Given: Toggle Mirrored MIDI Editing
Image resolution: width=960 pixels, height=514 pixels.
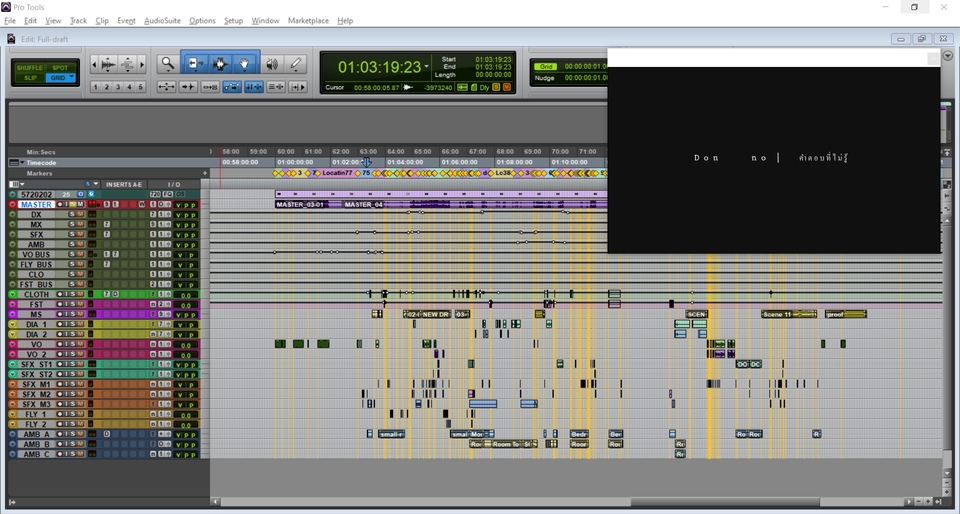Looking at the screenshot, I should [210, 87].
